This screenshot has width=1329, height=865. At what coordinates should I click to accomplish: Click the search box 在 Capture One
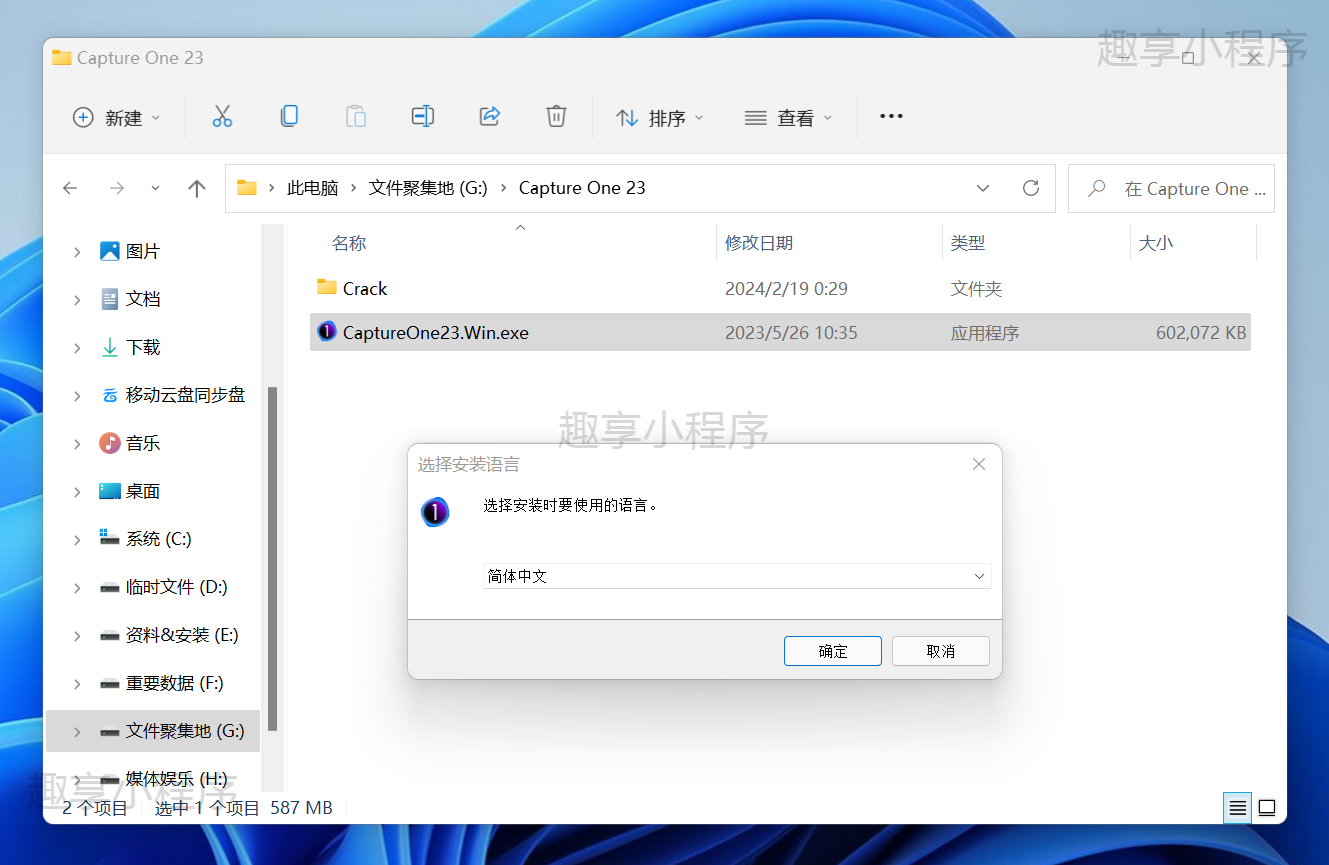point(1171,188)
